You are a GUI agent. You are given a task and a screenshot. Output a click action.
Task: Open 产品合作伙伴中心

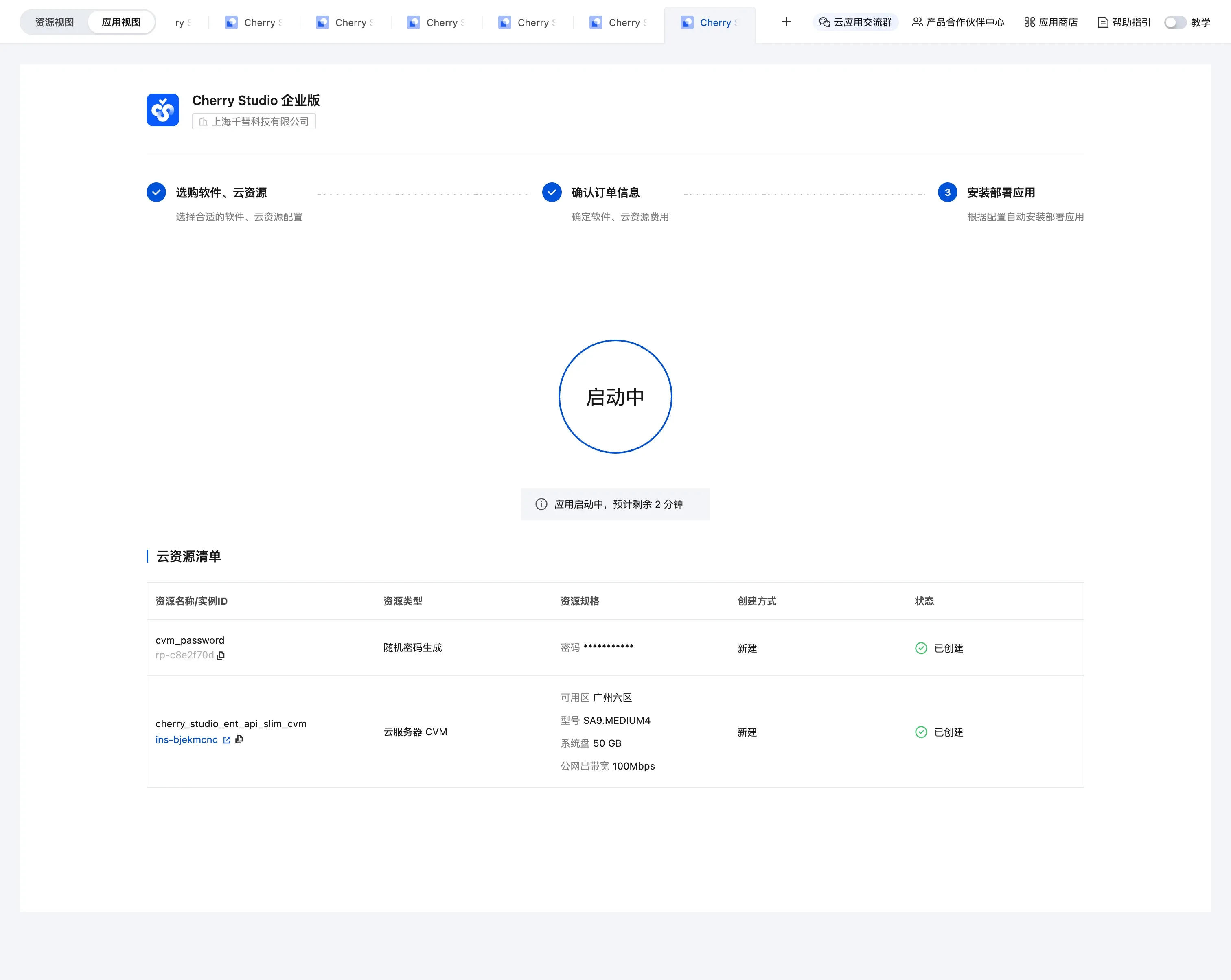(957, 22)
